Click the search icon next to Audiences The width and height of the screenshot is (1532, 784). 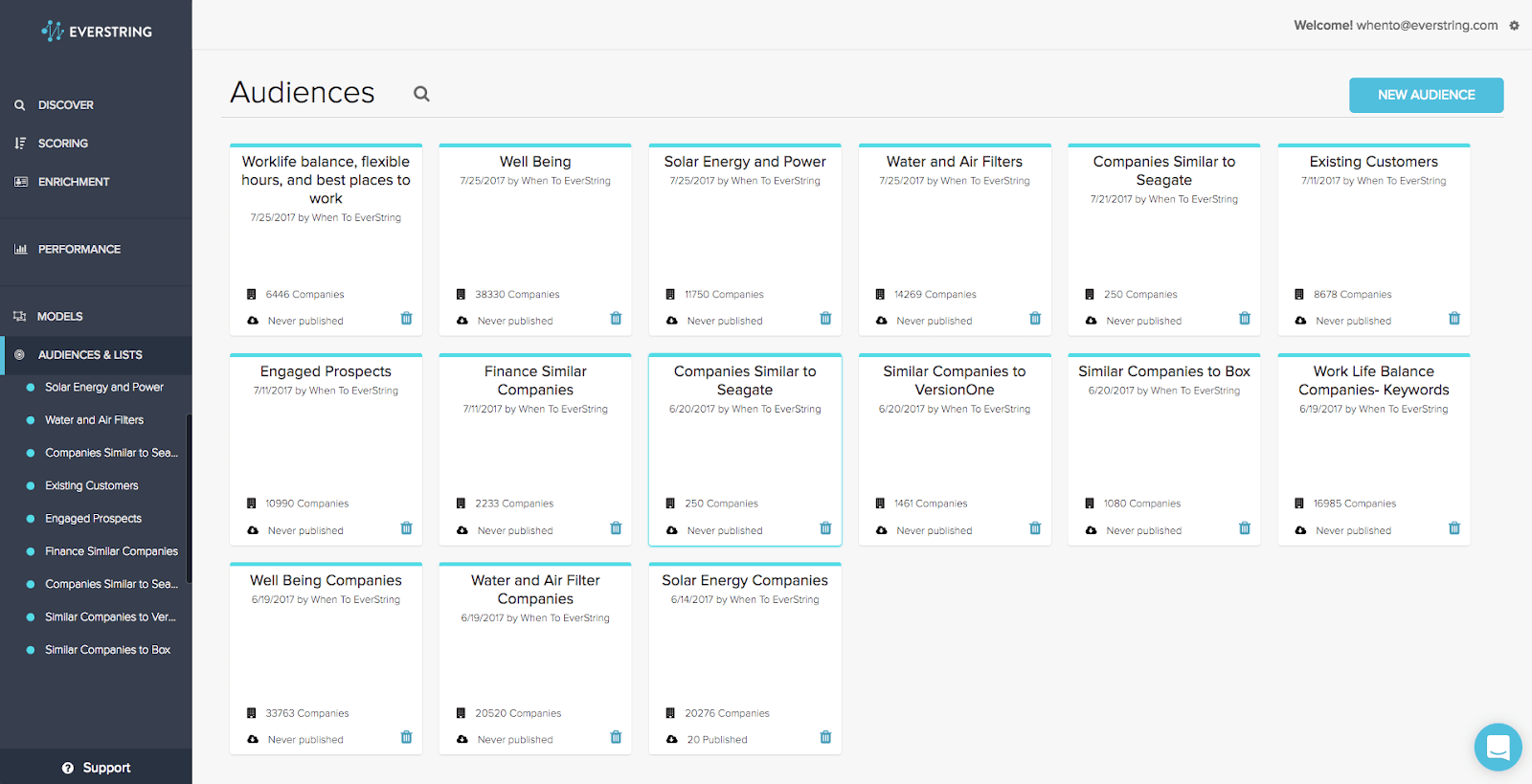point(421,94)
